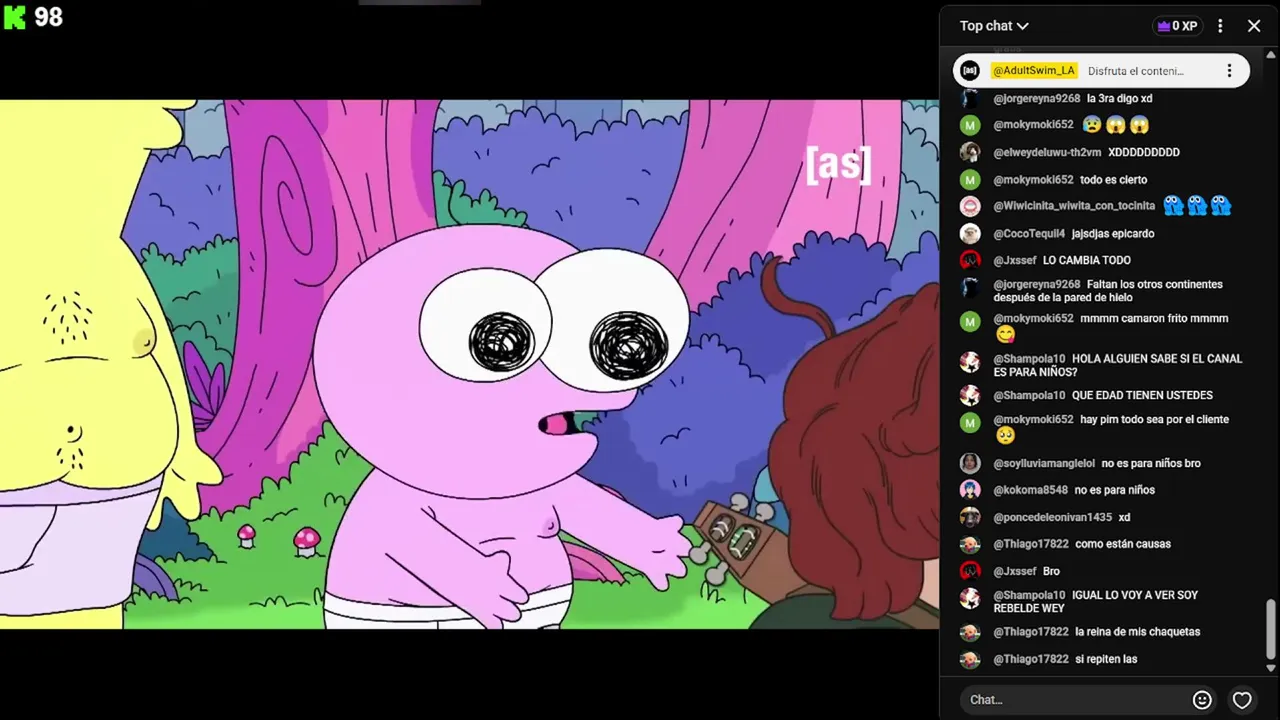The height and width of the screenshot is (720, 1280).
Task: Open the Top chat dropdown
Action: point(994,26)
